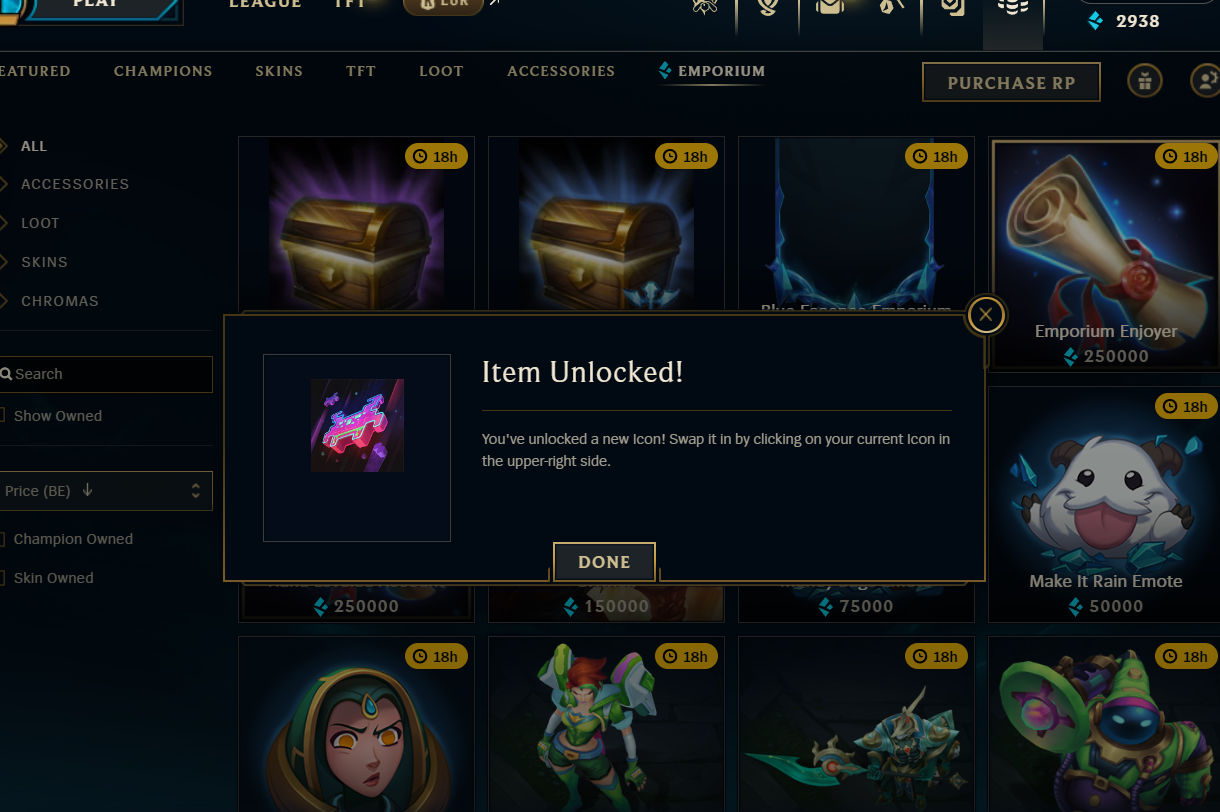Tick the Skin Owned checkbox

tap(3, 578)
